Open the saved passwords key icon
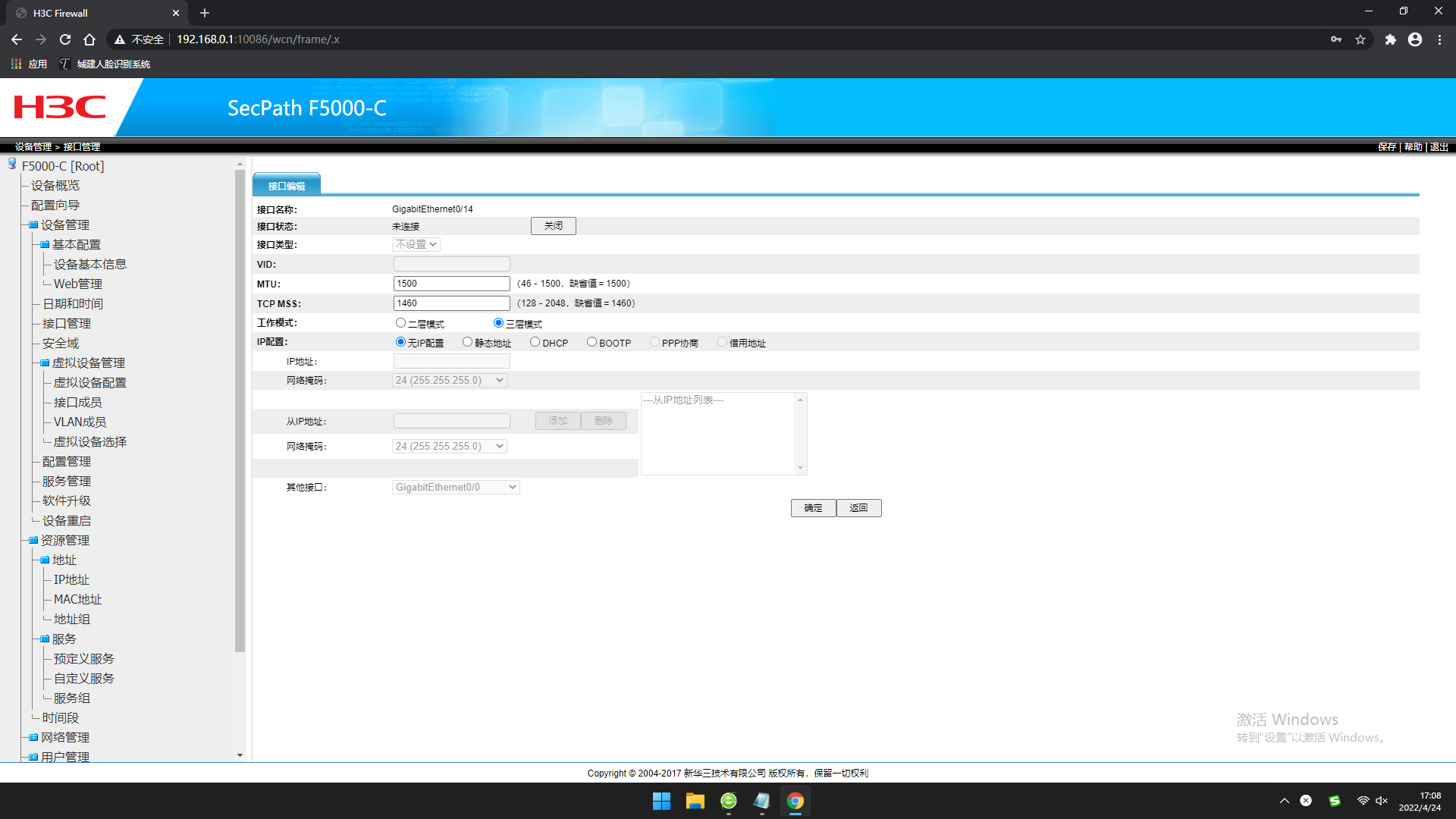Screen dimensions: 1456x819 tap(1336, 39)
